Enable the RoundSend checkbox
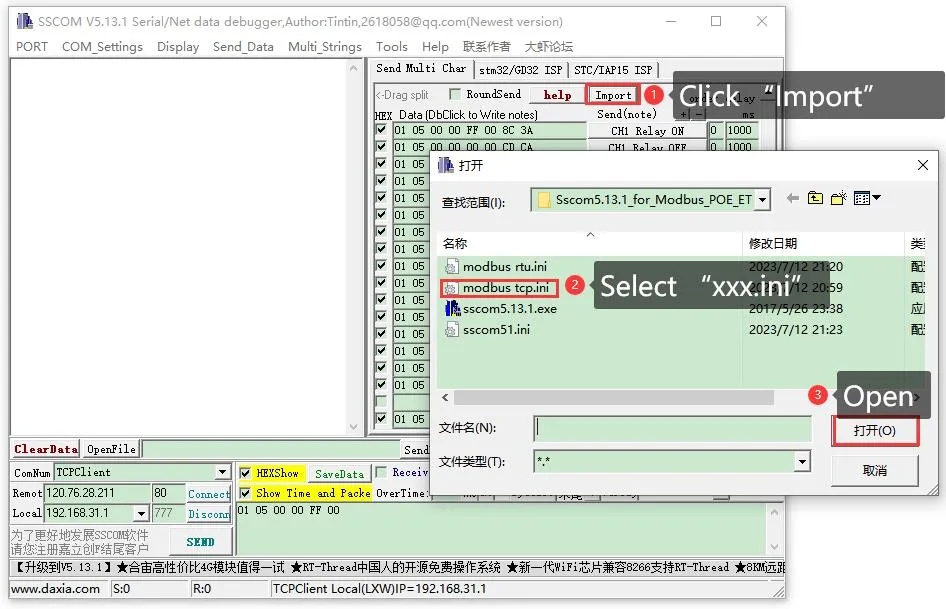Image resolution: width=946 pixels, height=609 pixels. pos(456,94)
